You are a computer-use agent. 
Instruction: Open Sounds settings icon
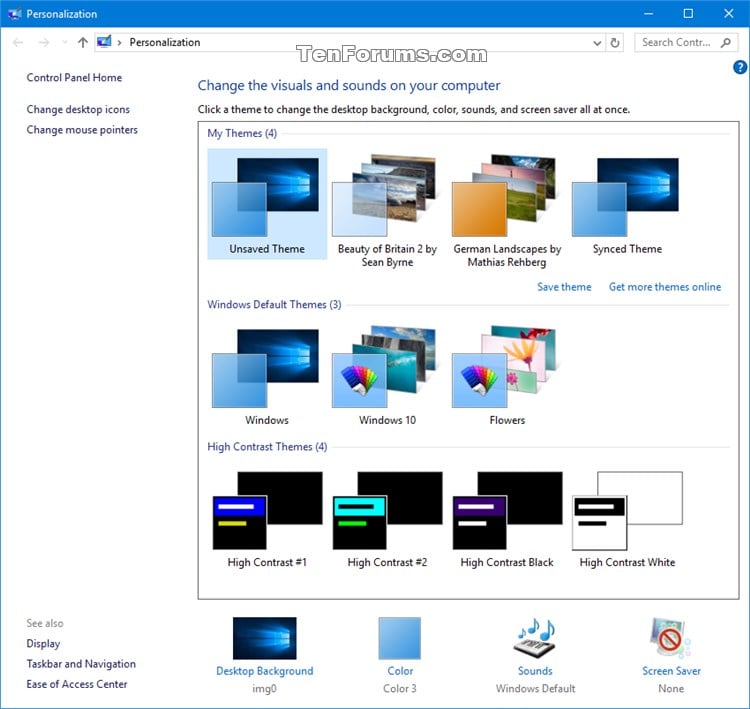tap(535, 638)
